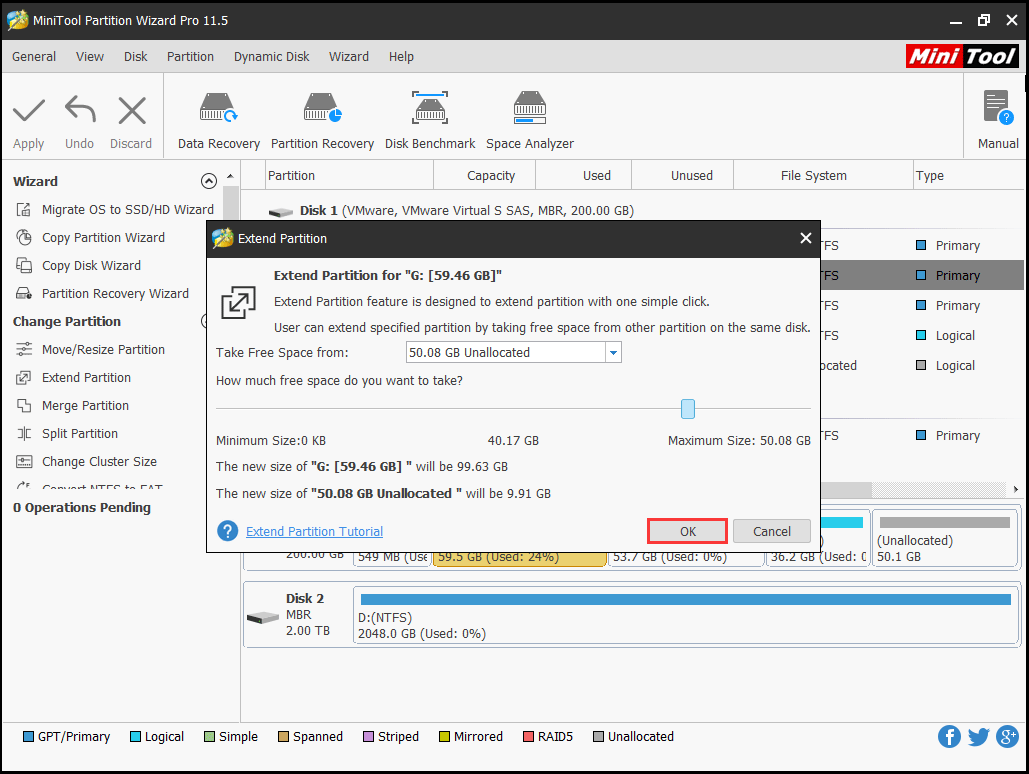The width and height of the screenshot is (1029, 774).
Task: Cancel the Extend Partition dialog
Action: (771, 531)
